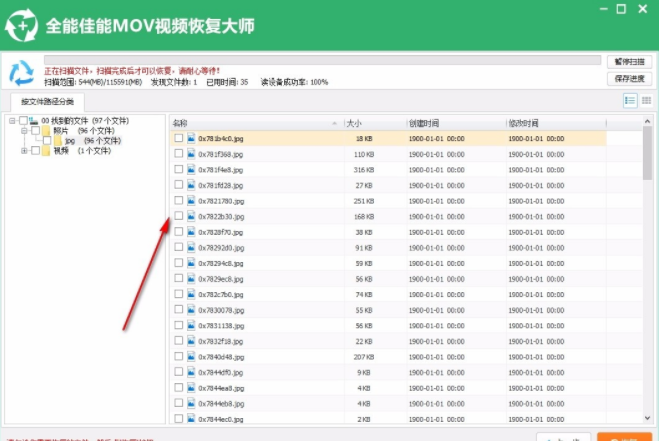Click the 保存进度 button
This screenshot has height=441, width=659.
click(x=630, y=79)
